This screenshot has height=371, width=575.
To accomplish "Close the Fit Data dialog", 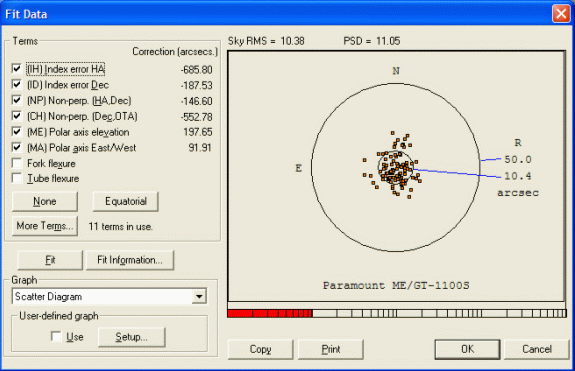I will pos(561,14).
